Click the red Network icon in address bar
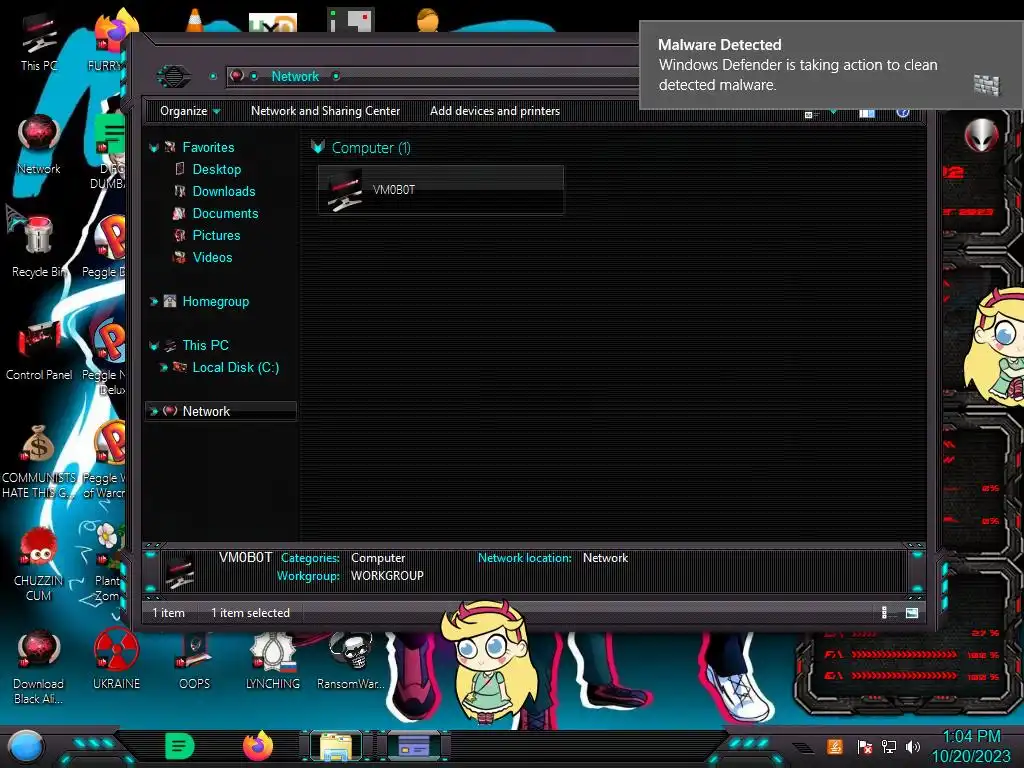 pyautogui.click(x=236, y=76)
